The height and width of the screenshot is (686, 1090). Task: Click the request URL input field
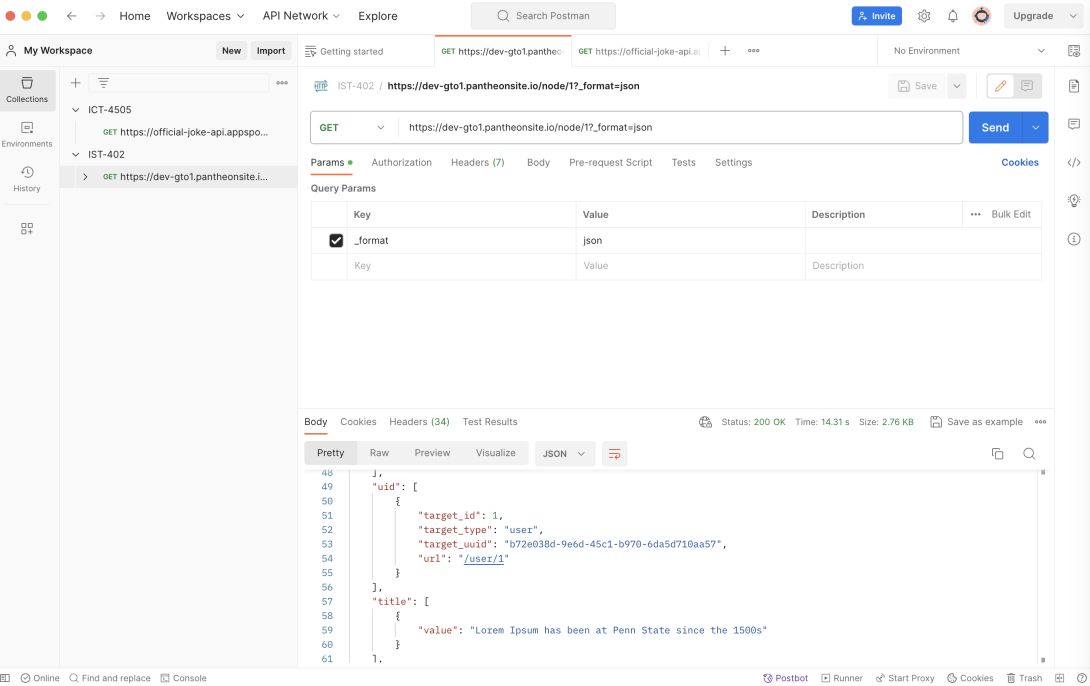pos(680,128)
